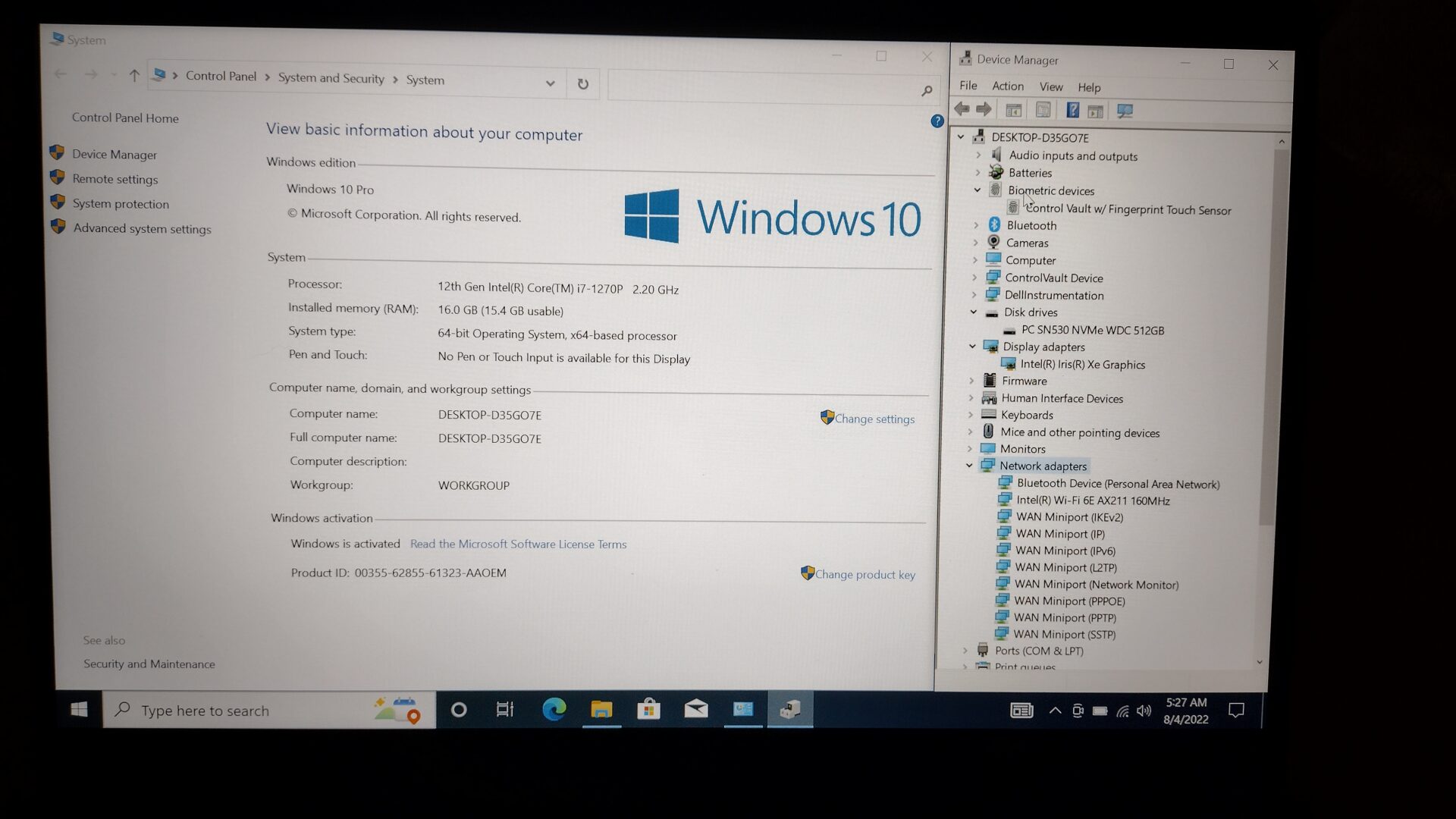Click Change product key link

864,574
